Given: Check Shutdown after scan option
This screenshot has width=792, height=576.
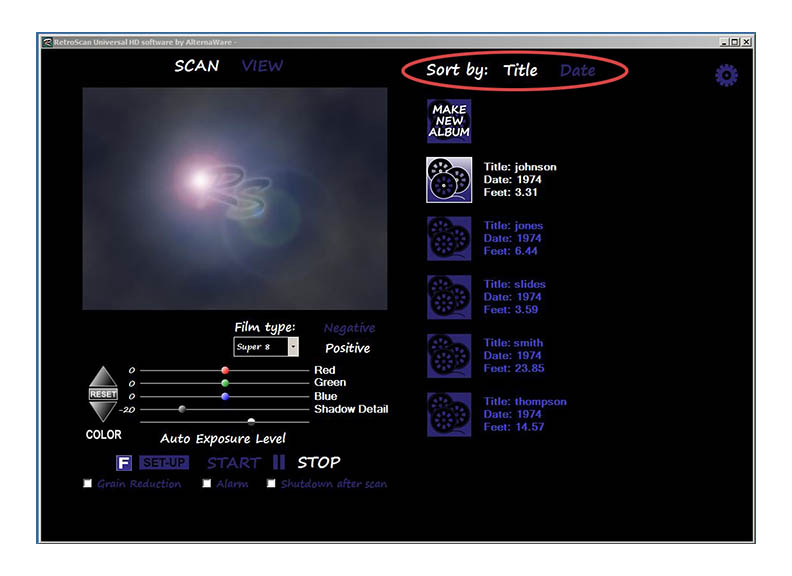Looking at the screenshot, I should tap(271, 484).
